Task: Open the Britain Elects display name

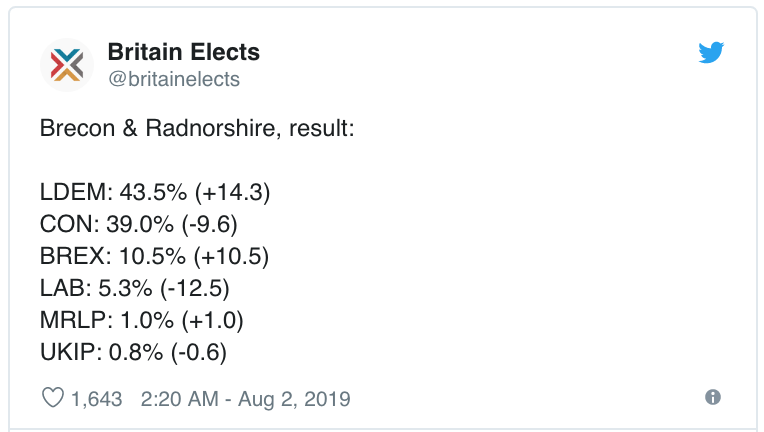Action: (x=183, y=52)
